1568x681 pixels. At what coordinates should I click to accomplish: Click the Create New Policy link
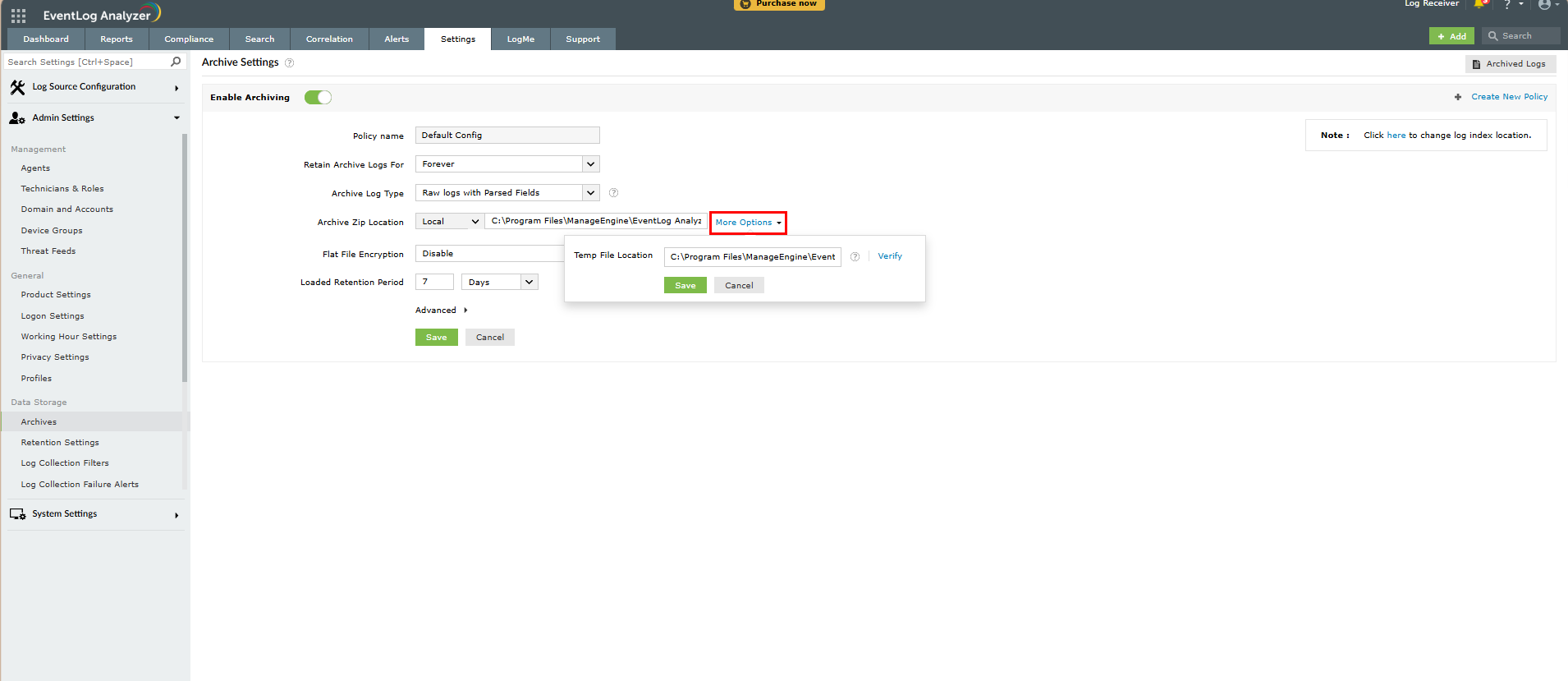point(1509,97)
